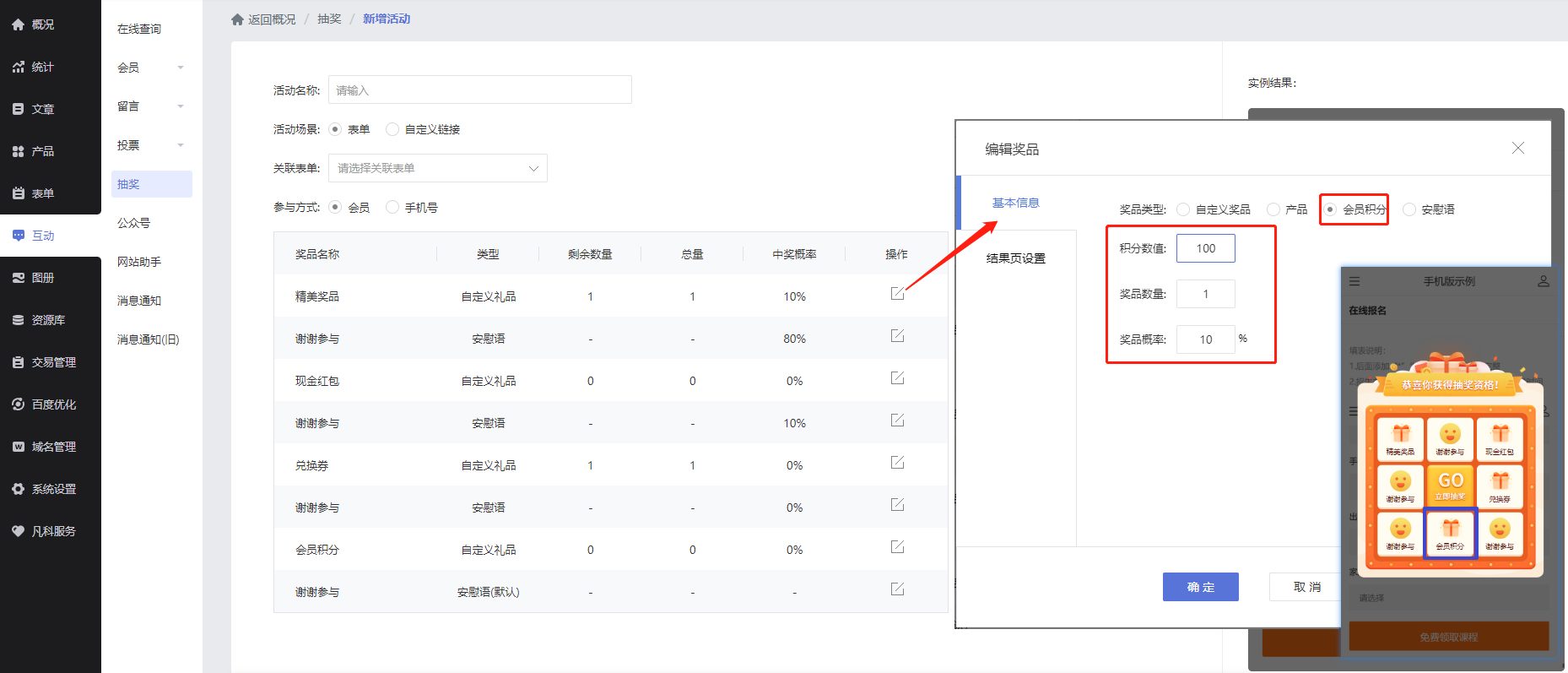Open 消息通知 submenu item
Image resolution: width=1568 pixels, height=673 pixels.
[x=139, y=301]
